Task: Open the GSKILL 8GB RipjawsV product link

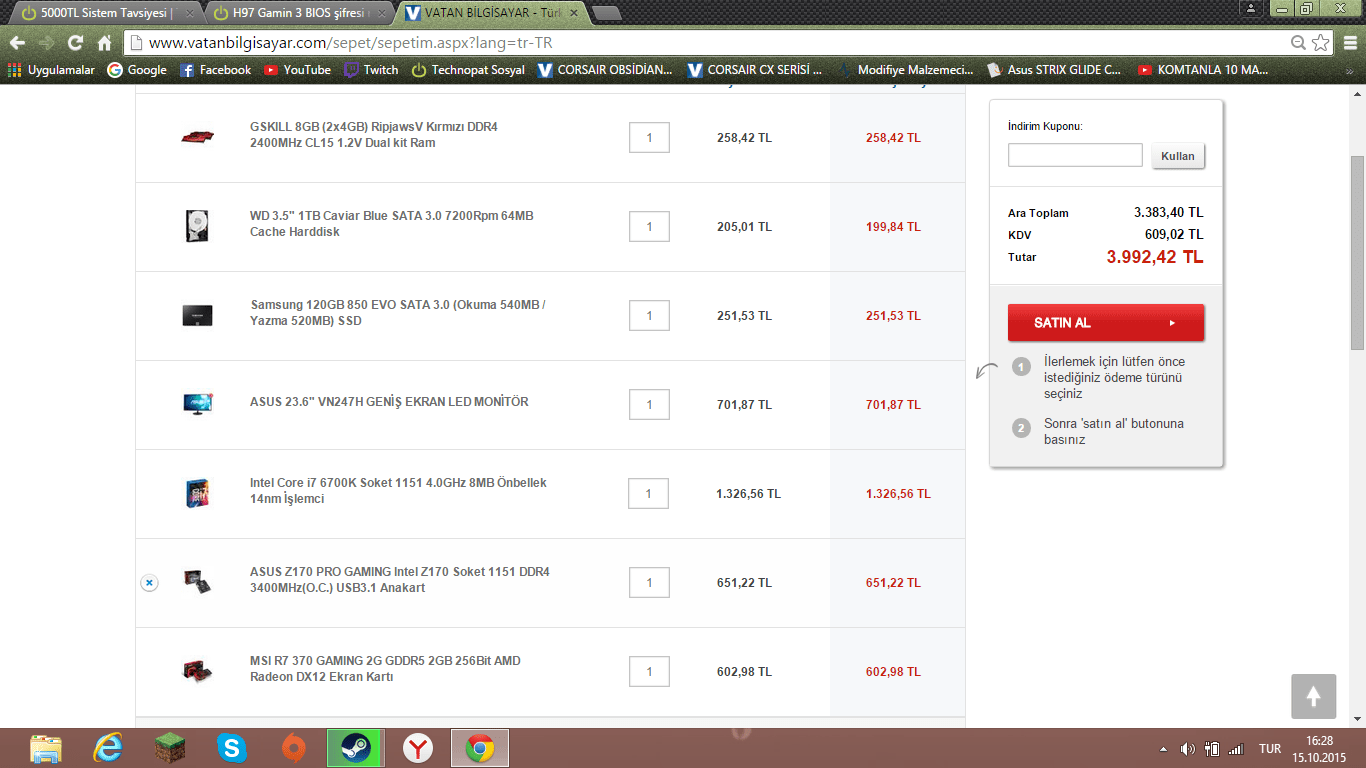Action: (373, 135)
